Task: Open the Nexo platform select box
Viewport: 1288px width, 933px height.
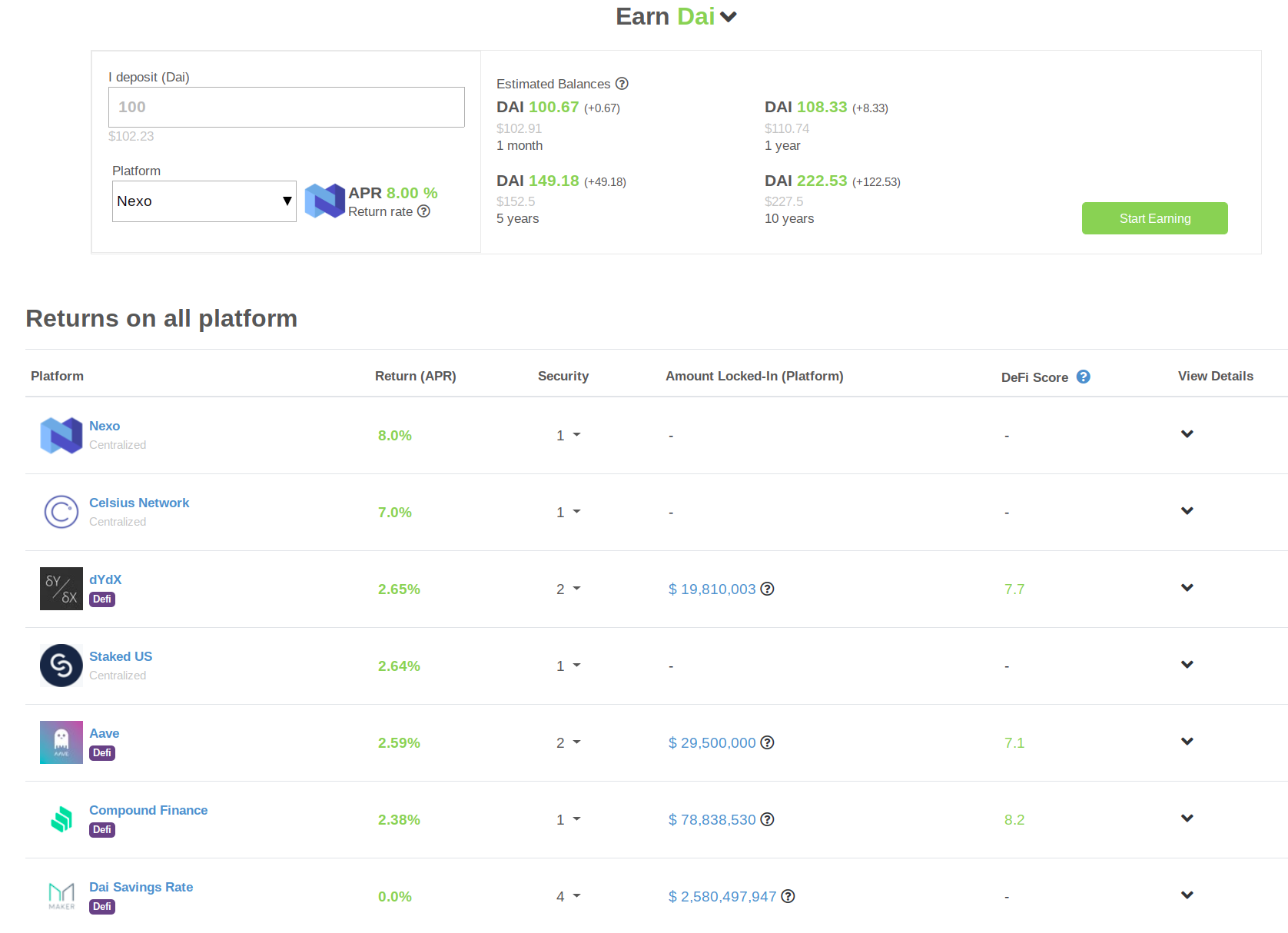Action: click(x=204, y=201)
